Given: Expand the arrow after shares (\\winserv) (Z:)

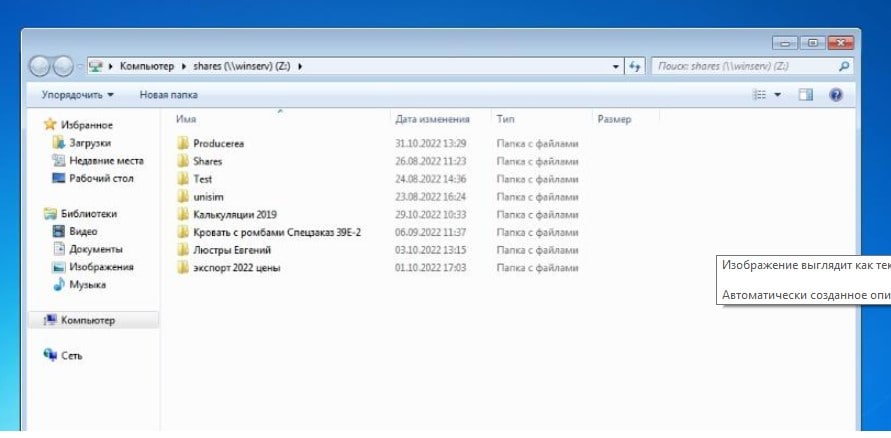Looking at the screenshot, I should (x=300, y=66).
